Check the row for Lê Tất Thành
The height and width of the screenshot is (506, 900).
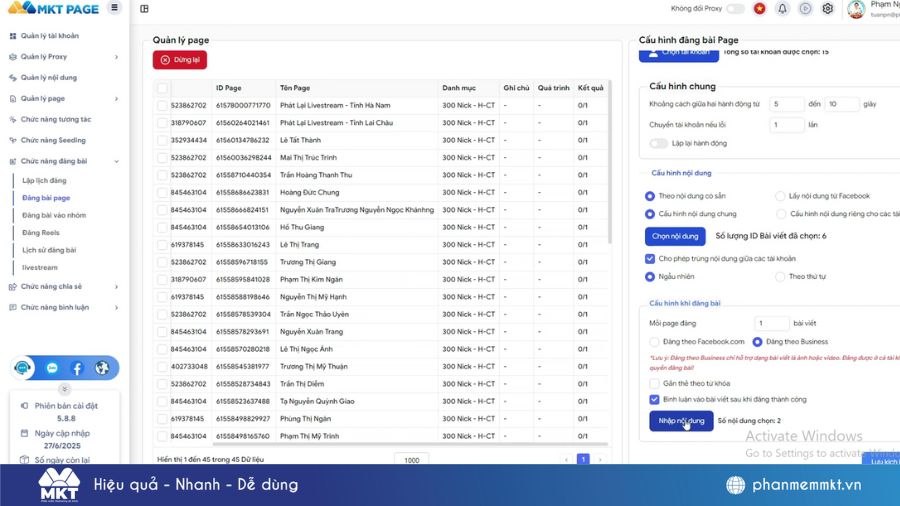click(162, 141)
